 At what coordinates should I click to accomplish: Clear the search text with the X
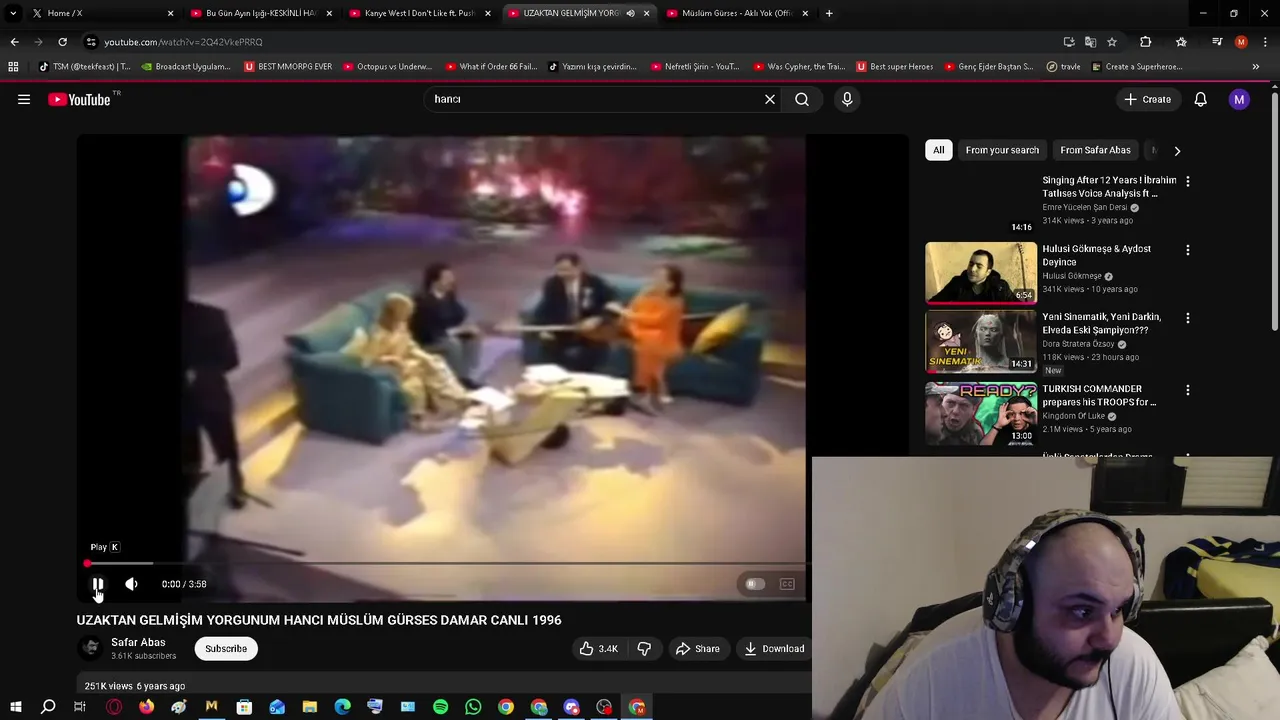point(770,99)
